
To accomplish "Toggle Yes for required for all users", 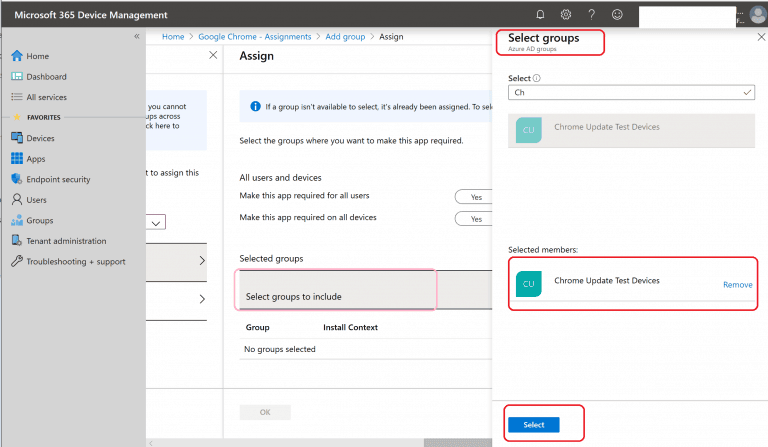I will 474,197.
